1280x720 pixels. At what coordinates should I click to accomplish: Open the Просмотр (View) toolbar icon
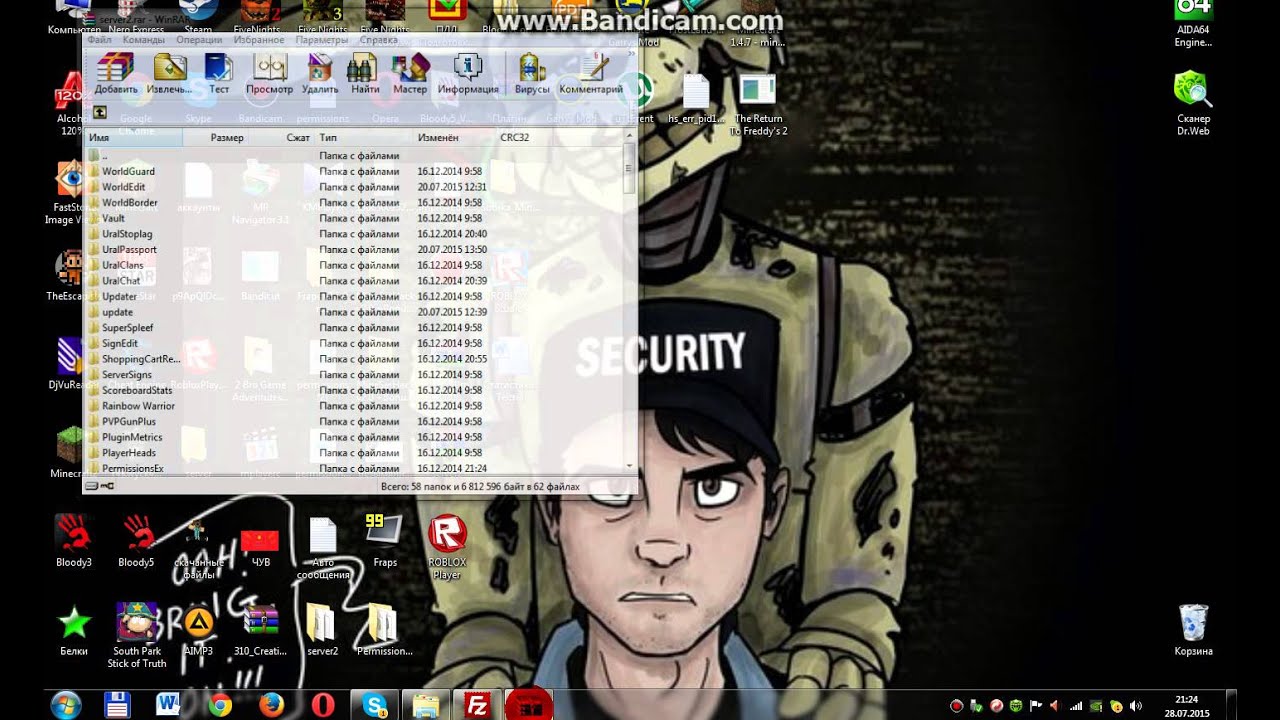click(x=270, y=73)
